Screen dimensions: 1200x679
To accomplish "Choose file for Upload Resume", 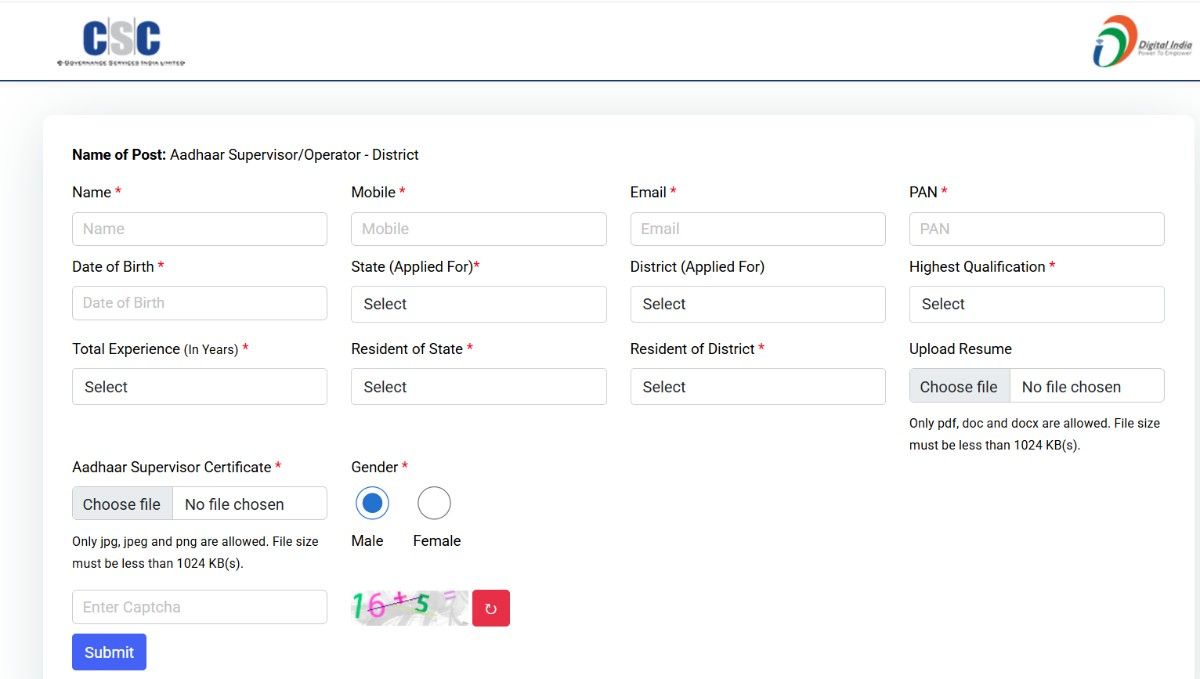I will [x=959, y=387].
